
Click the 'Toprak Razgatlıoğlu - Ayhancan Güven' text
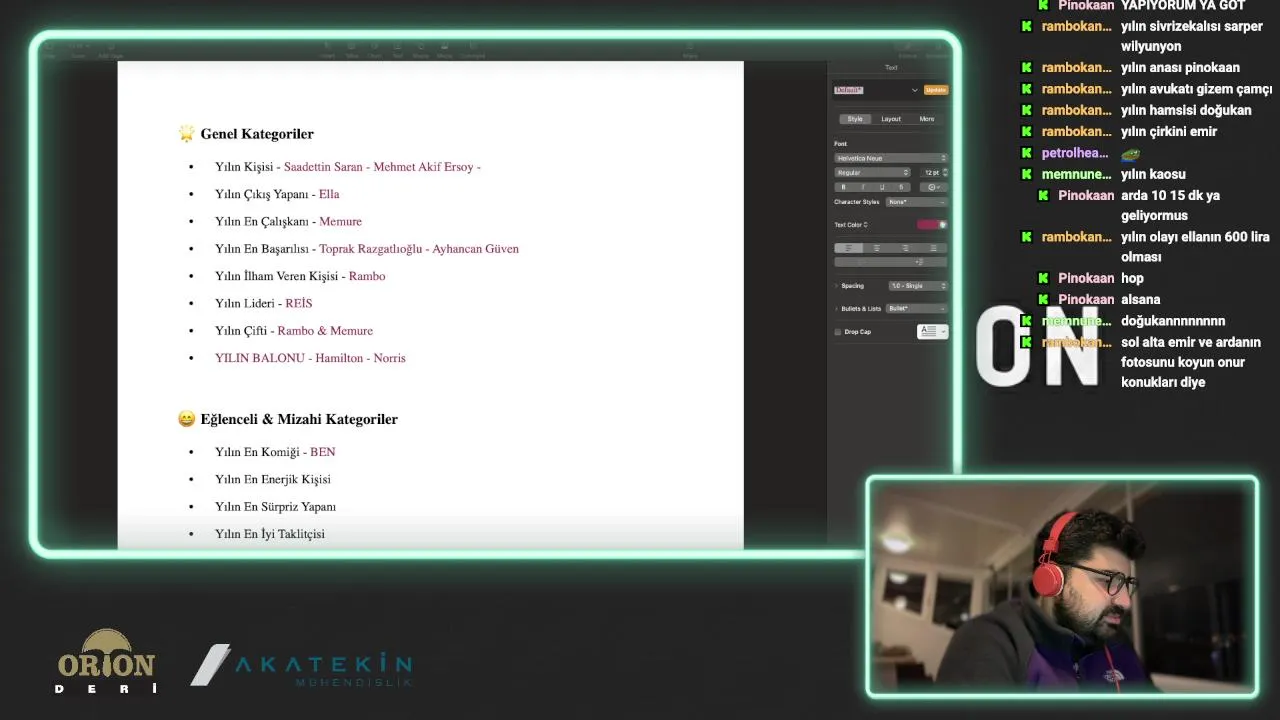419,249
